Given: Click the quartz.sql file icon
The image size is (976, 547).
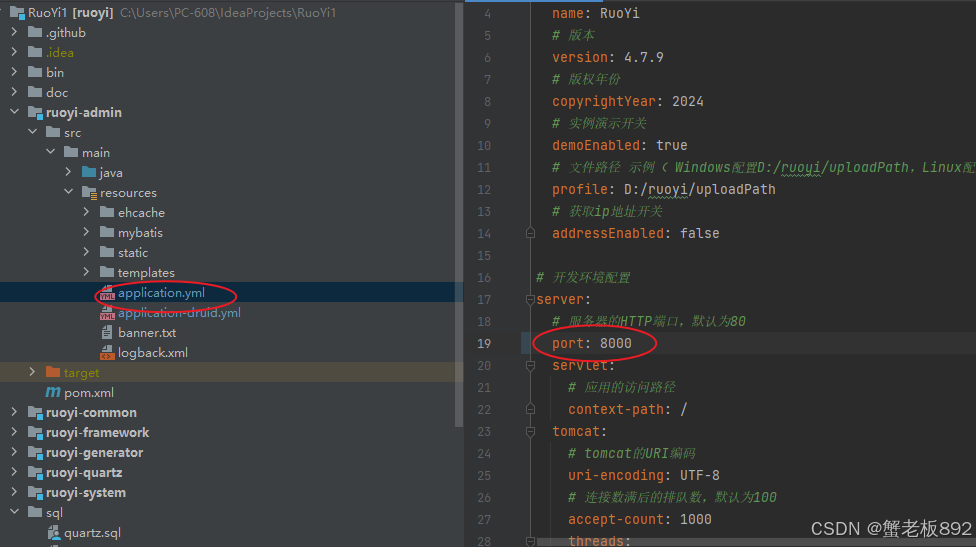Looking at the screenshot, I should tap(54, 533).
